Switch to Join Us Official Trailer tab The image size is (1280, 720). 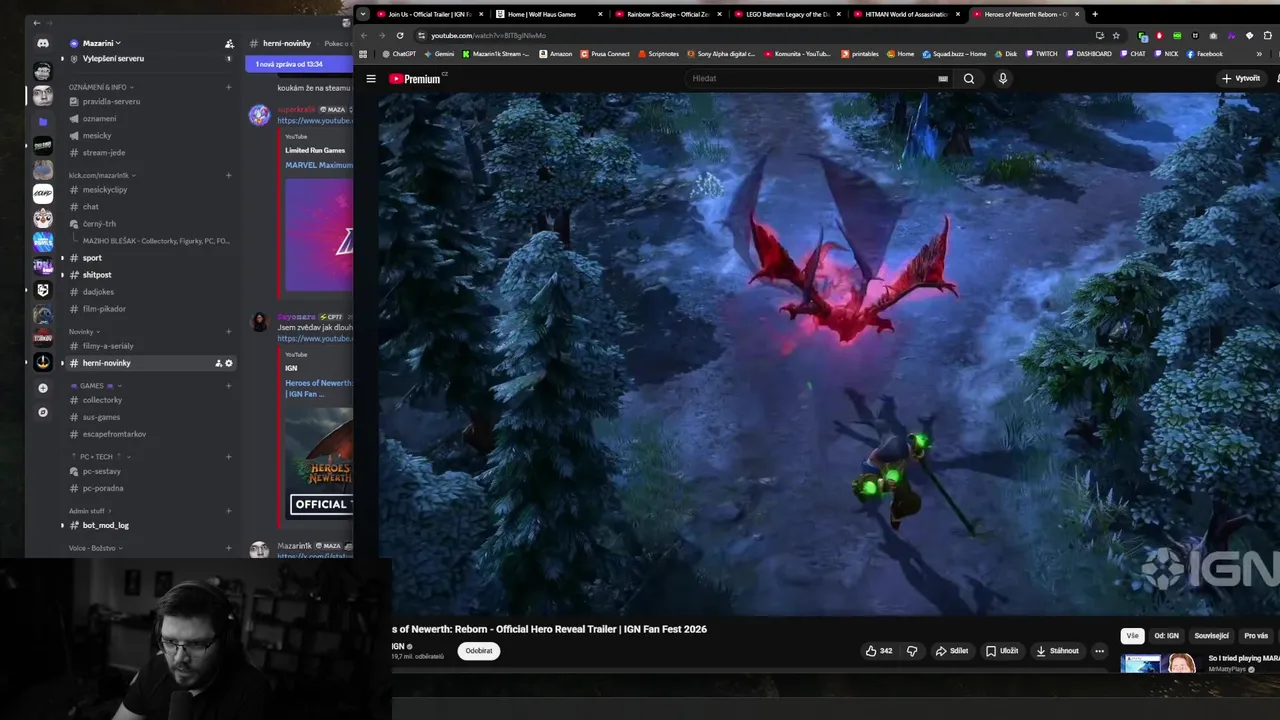[x=429, y=14]
